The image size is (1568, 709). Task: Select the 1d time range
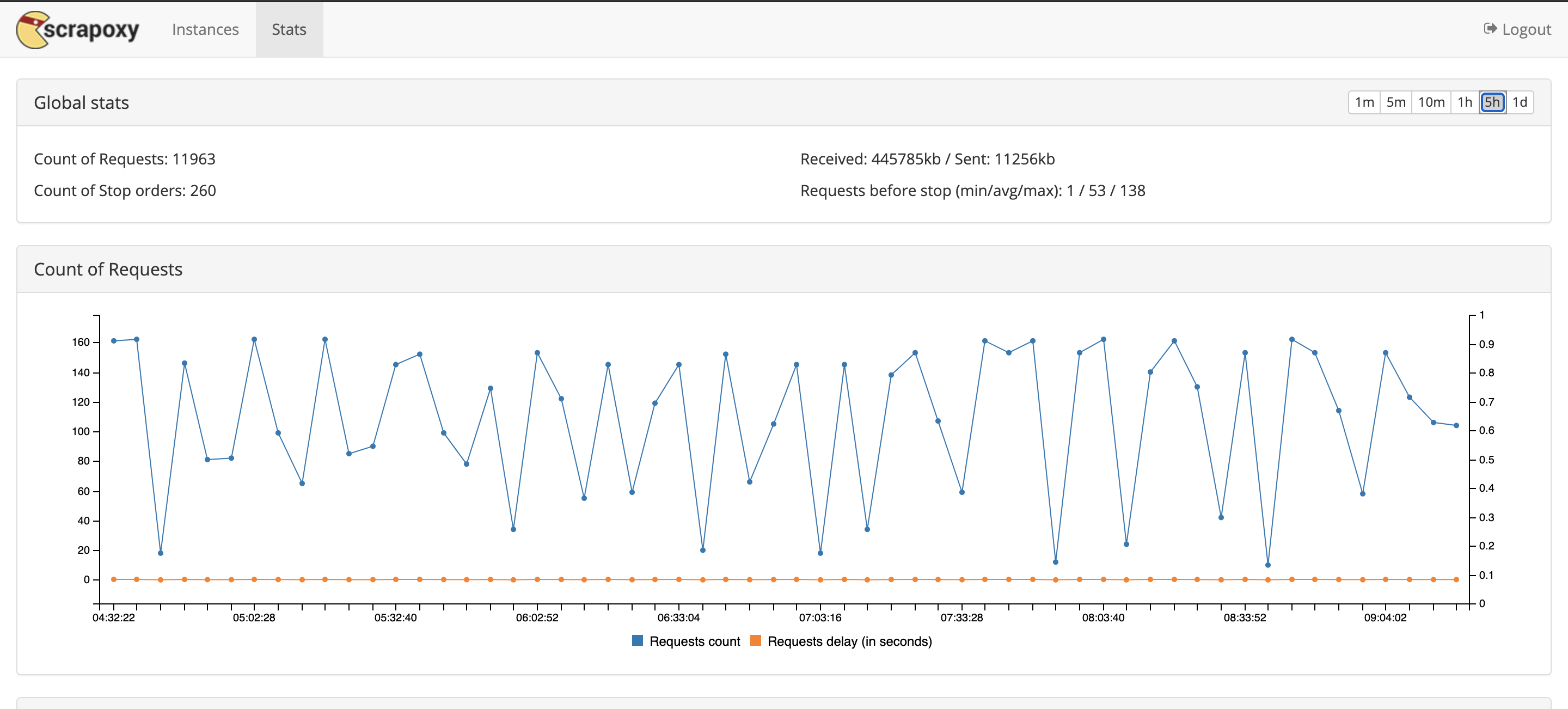click(x=1520, y=102)
